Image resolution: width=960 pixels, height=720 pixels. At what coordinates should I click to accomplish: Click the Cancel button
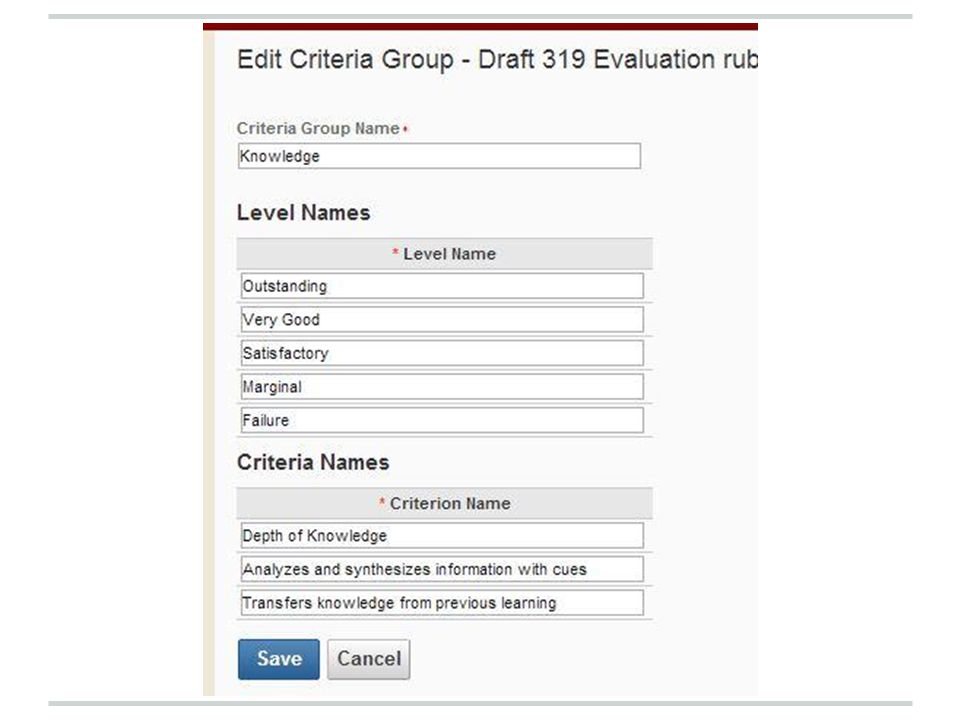click(x=369, y=659)
